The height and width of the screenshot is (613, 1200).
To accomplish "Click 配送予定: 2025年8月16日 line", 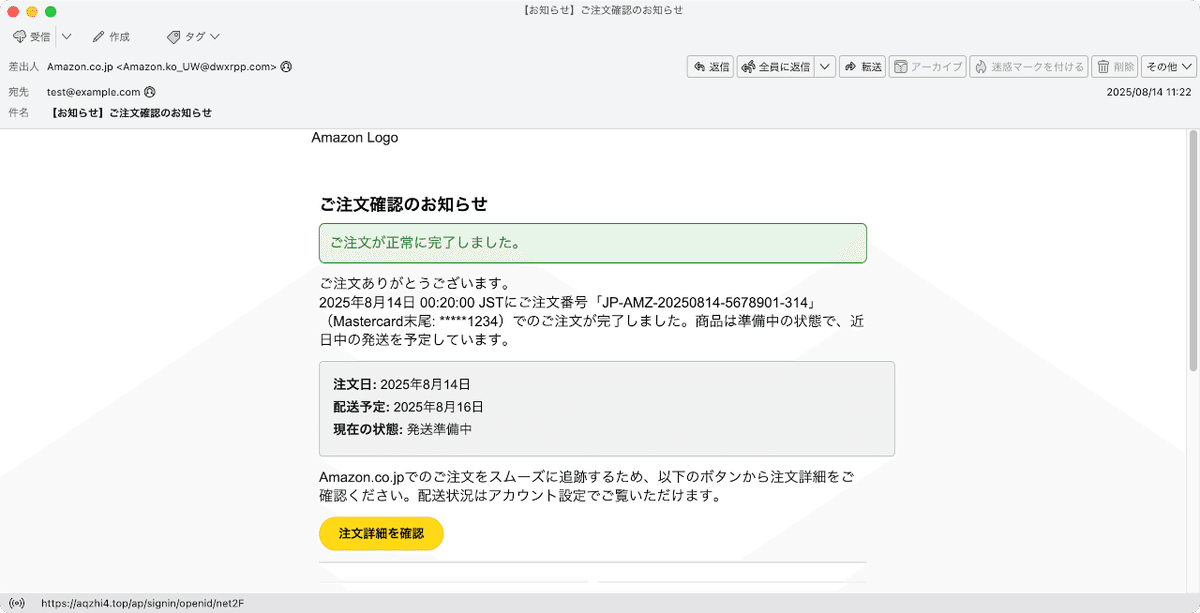I will click(408, 407).
